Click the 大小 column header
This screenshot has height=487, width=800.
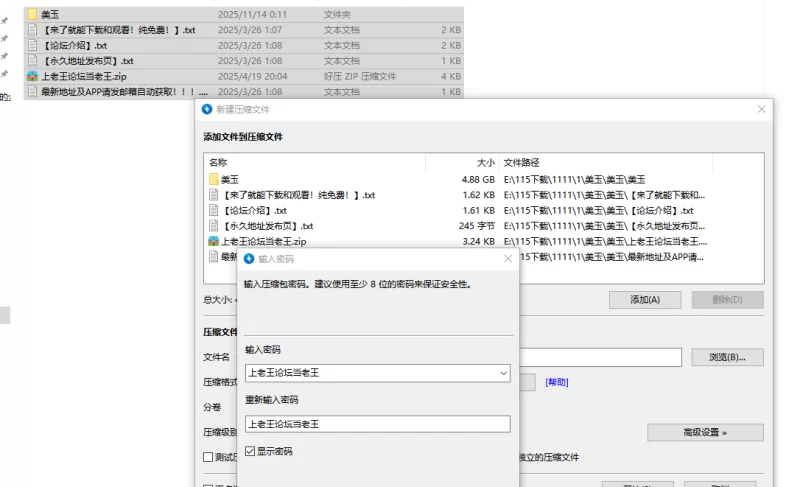tap(485, 162)
